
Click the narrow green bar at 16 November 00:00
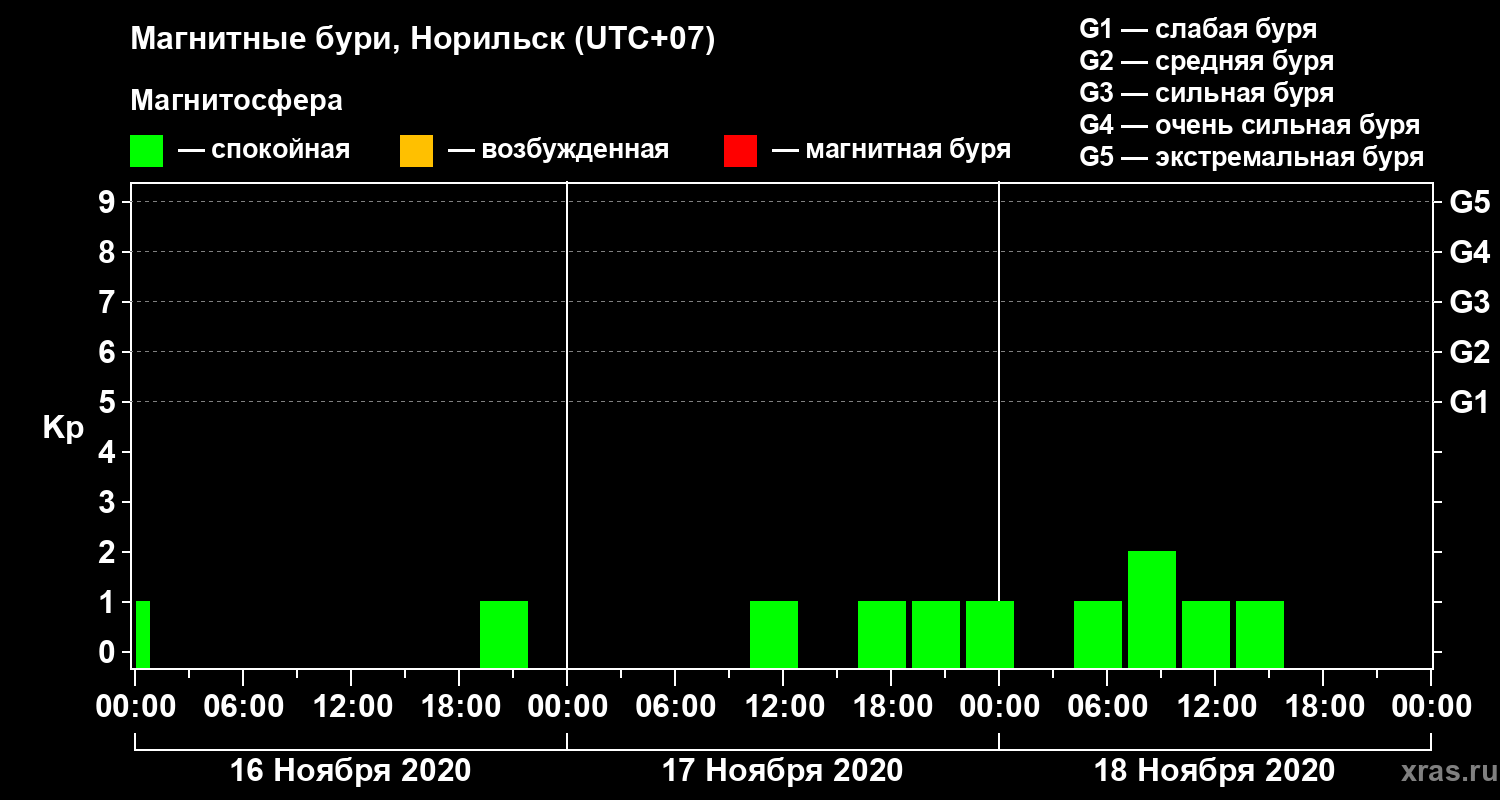click(143, 634)
